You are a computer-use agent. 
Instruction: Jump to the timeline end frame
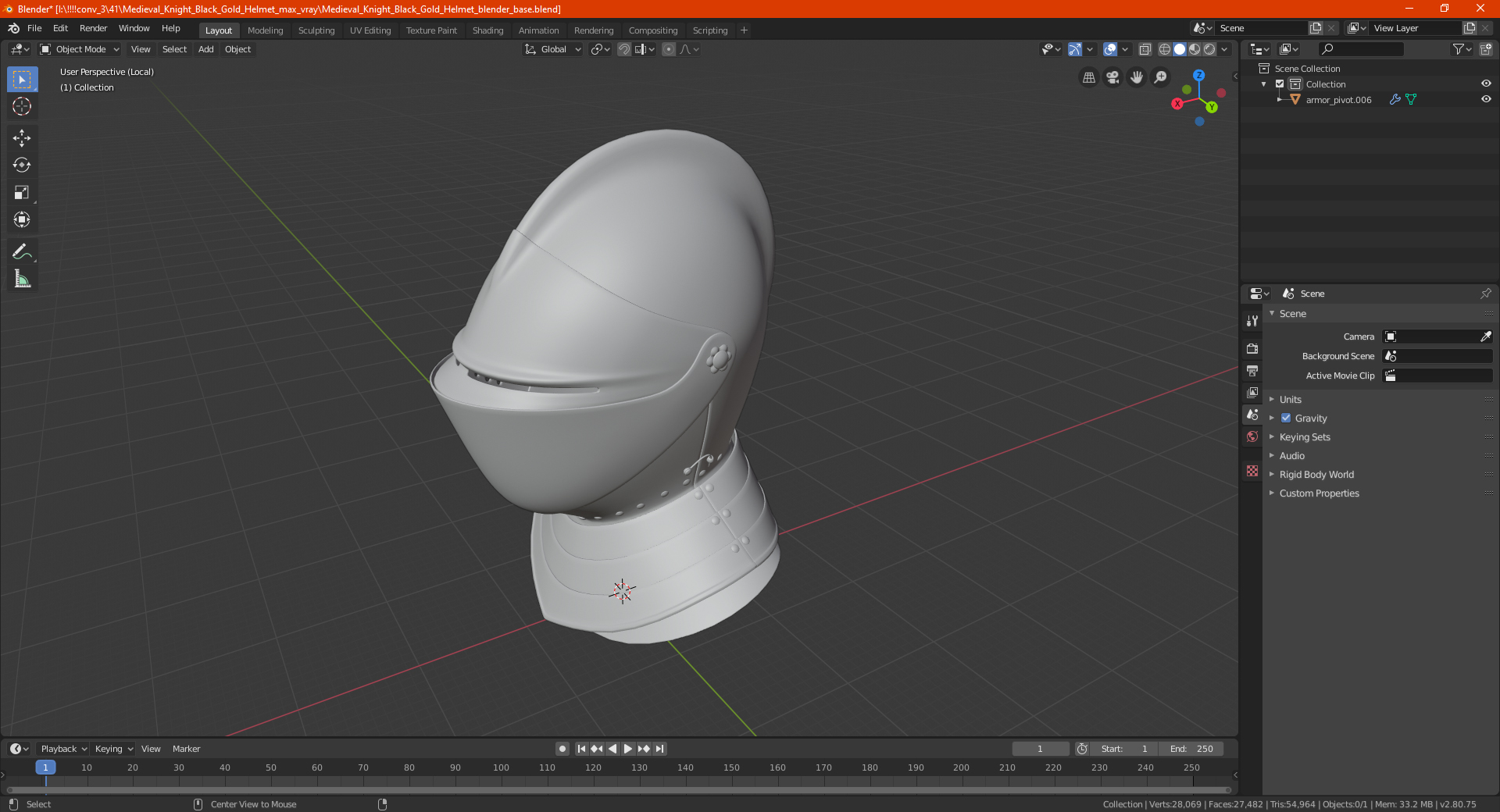[659, 749]
